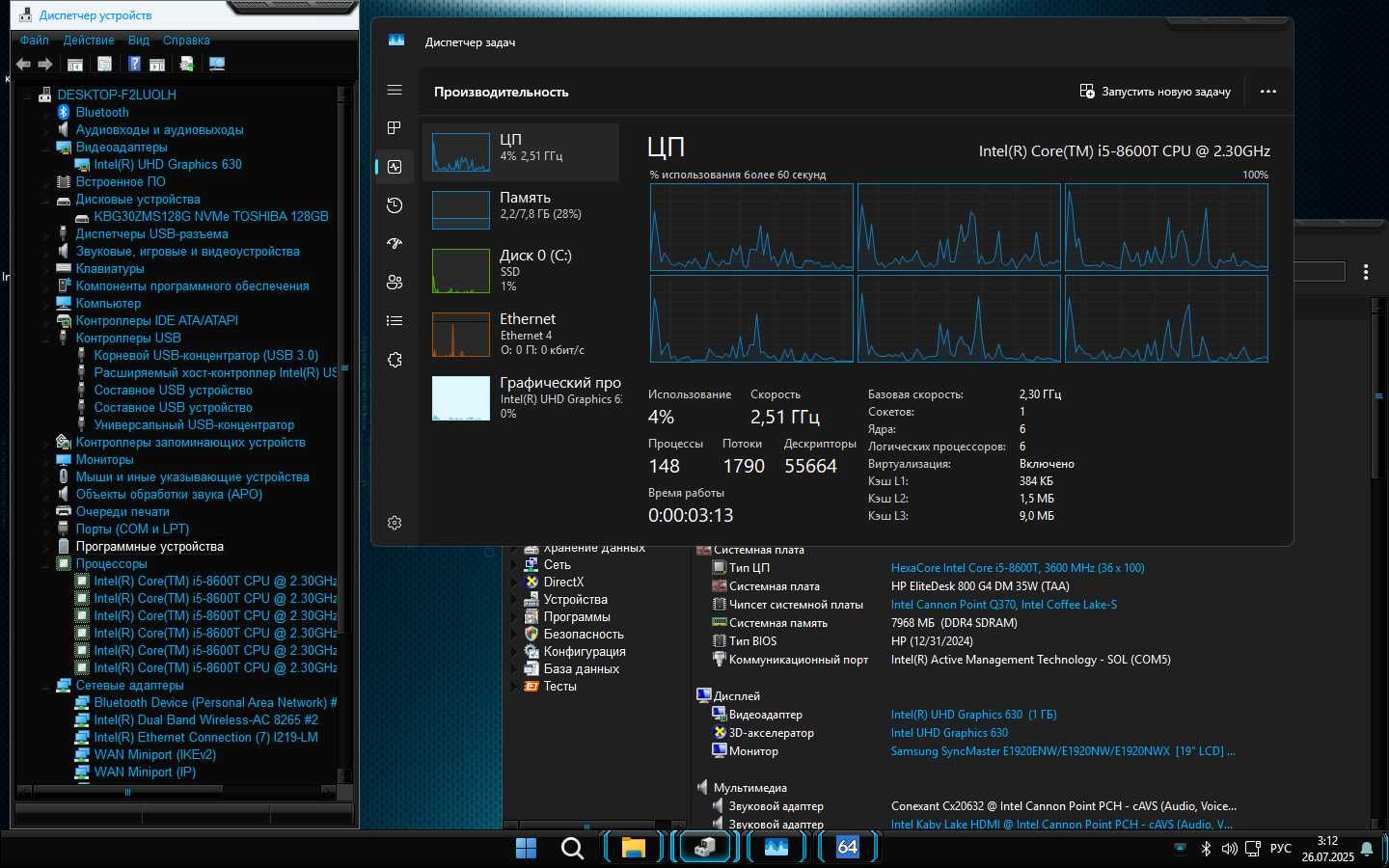Select the Диск 0 (C:) performance entry

tap(521, 270)
